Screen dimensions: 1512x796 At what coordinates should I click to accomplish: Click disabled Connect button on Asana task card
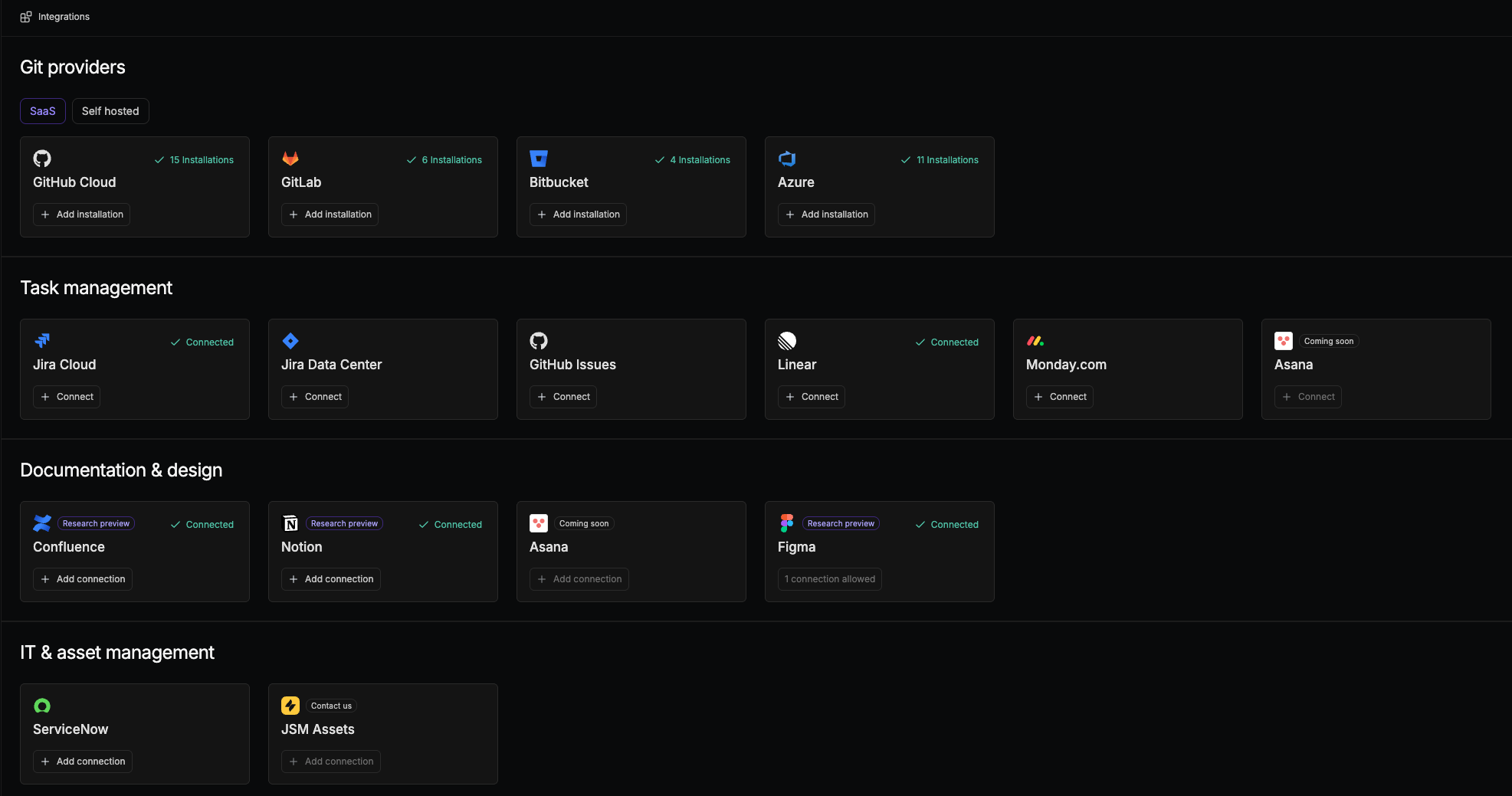(x=1308, y=397)
